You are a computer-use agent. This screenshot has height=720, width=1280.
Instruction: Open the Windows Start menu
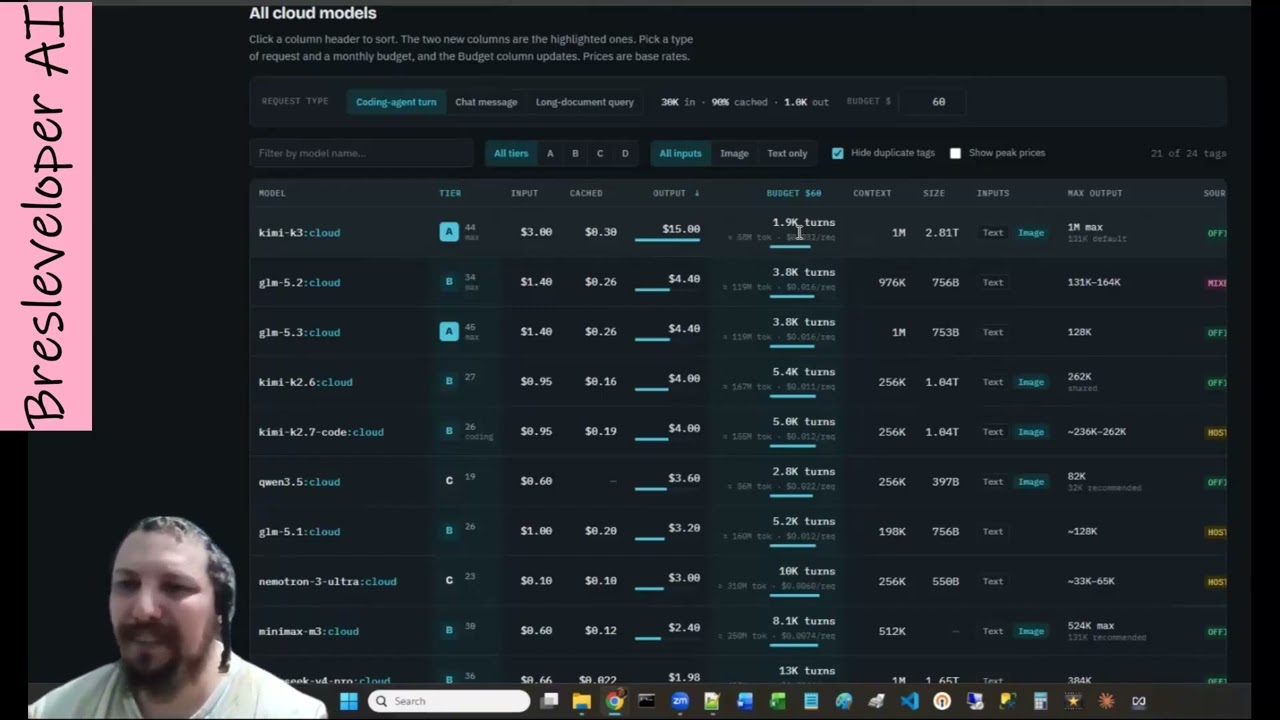pyautogui.click(x=349, y=701)
